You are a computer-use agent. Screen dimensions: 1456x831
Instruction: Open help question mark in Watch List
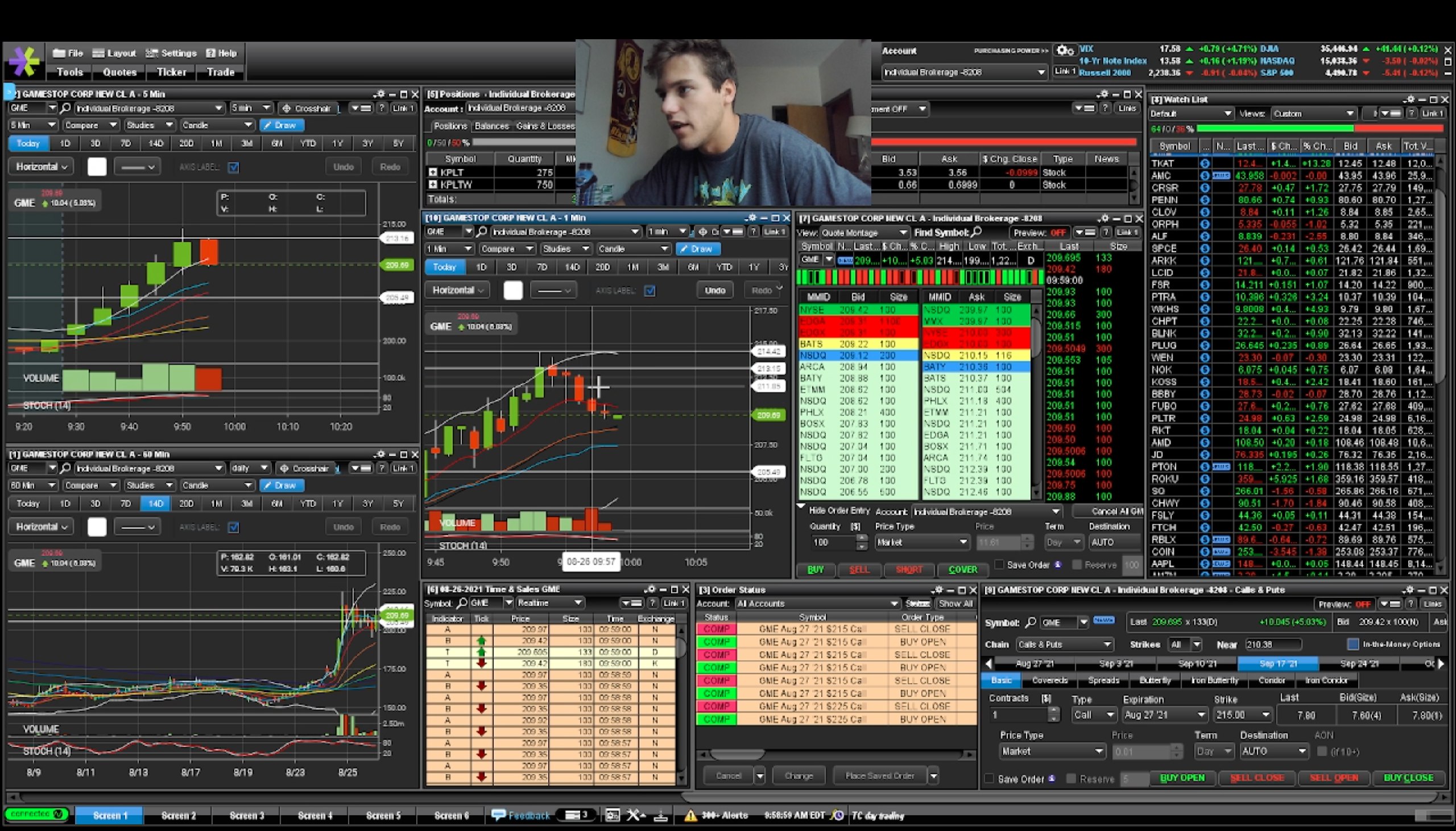[1411, 113]
